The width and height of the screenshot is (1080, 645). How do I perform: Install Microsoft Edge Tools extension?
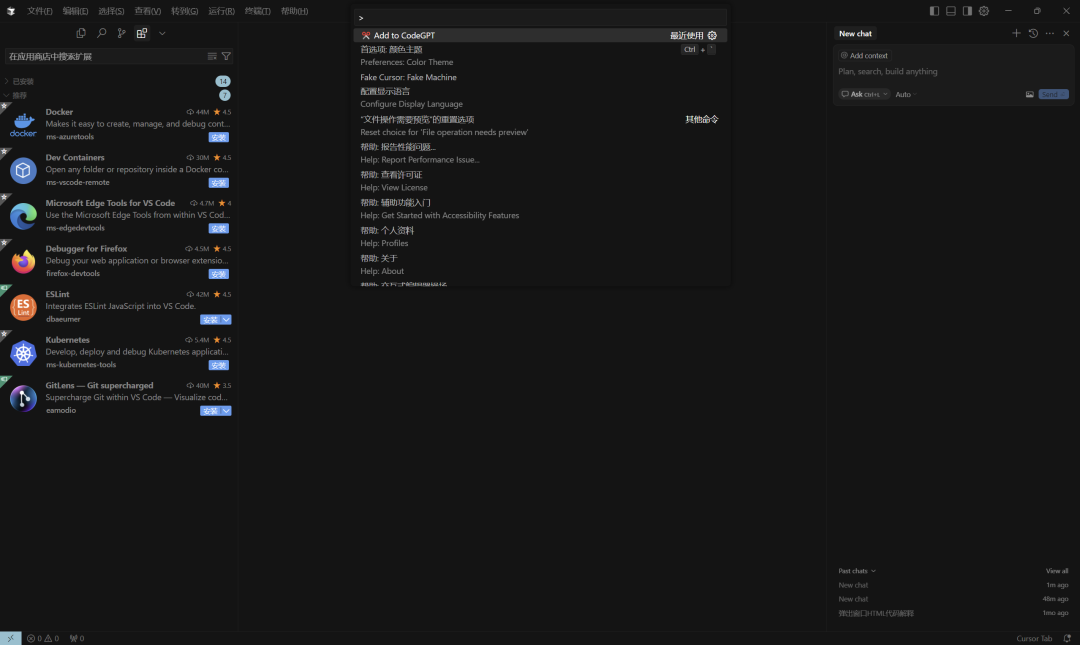click(x=218, y=228)
